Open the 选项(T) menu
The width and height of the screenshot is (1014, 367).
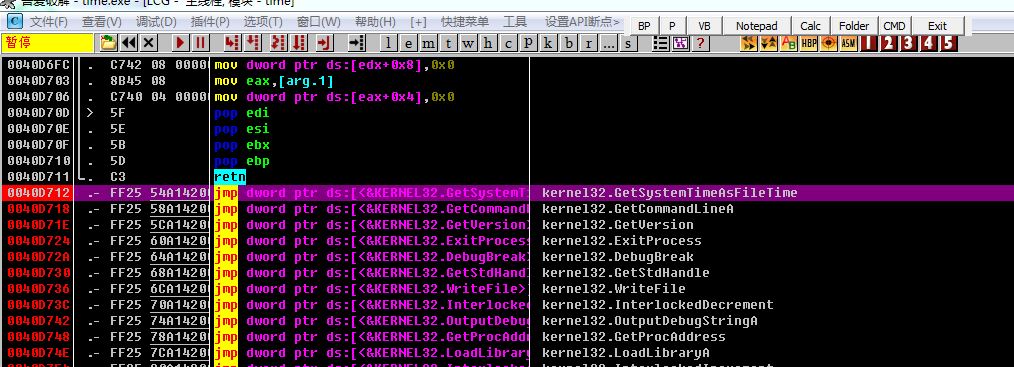pos(263,21)
